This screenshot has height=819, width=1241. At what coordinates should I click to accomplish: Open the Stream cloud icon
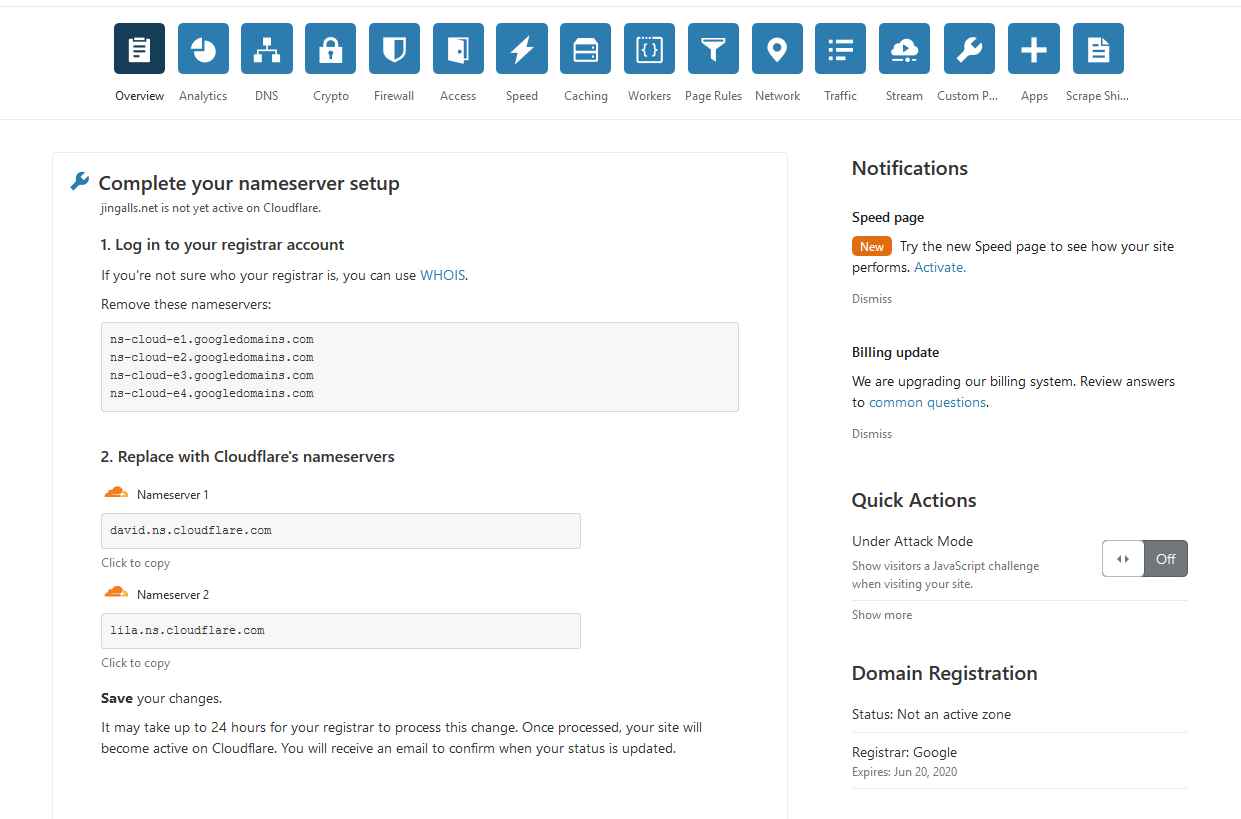click(904, 49)
